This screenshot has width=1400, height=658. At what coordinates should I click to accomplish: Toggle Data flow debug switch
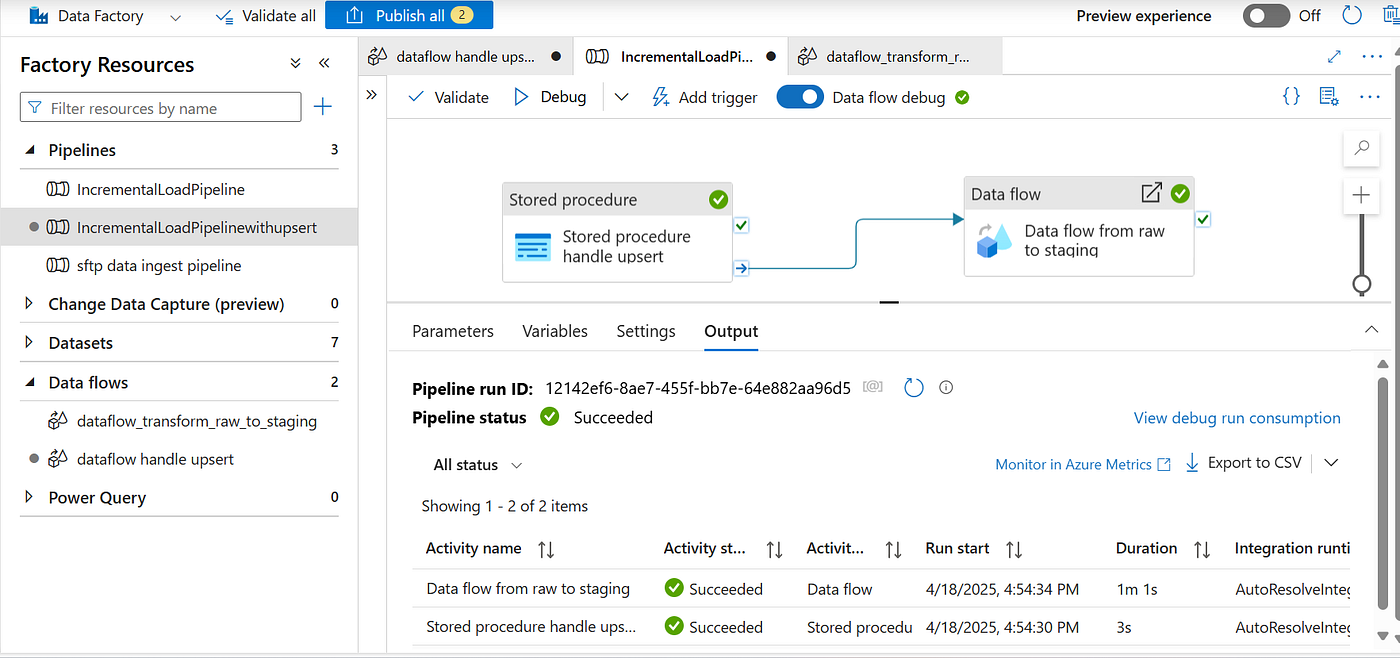(799, 97)
